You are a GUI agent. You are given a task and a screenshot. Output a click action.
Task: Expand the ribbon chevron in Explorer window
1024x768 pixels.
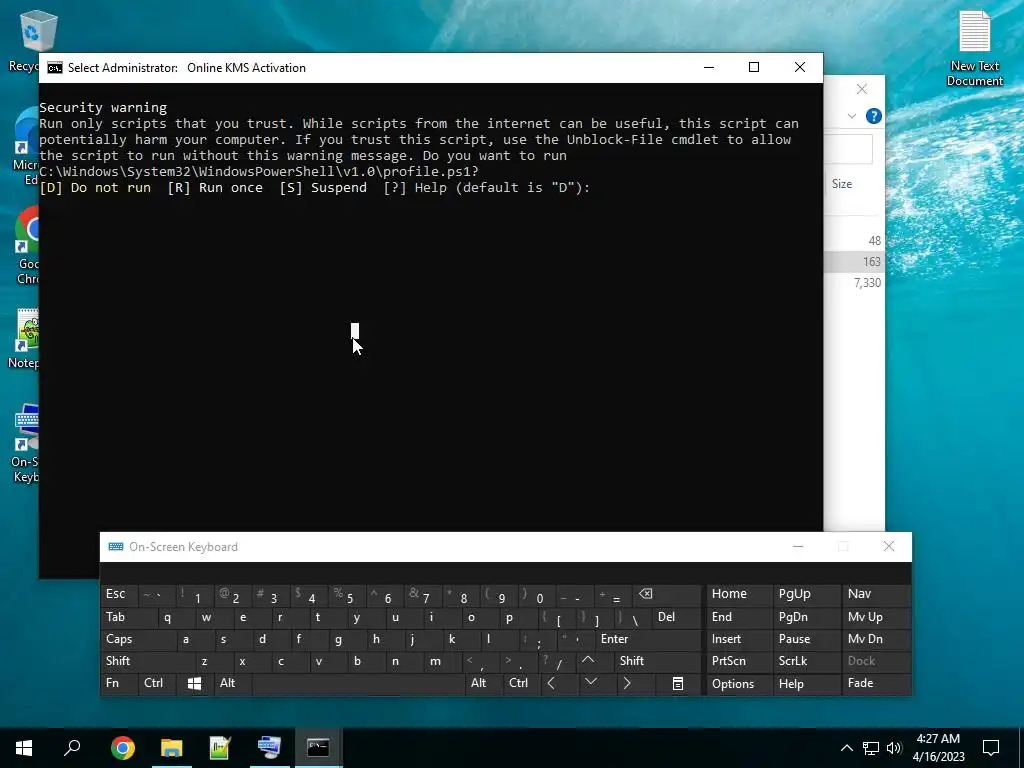pos(852,116)
